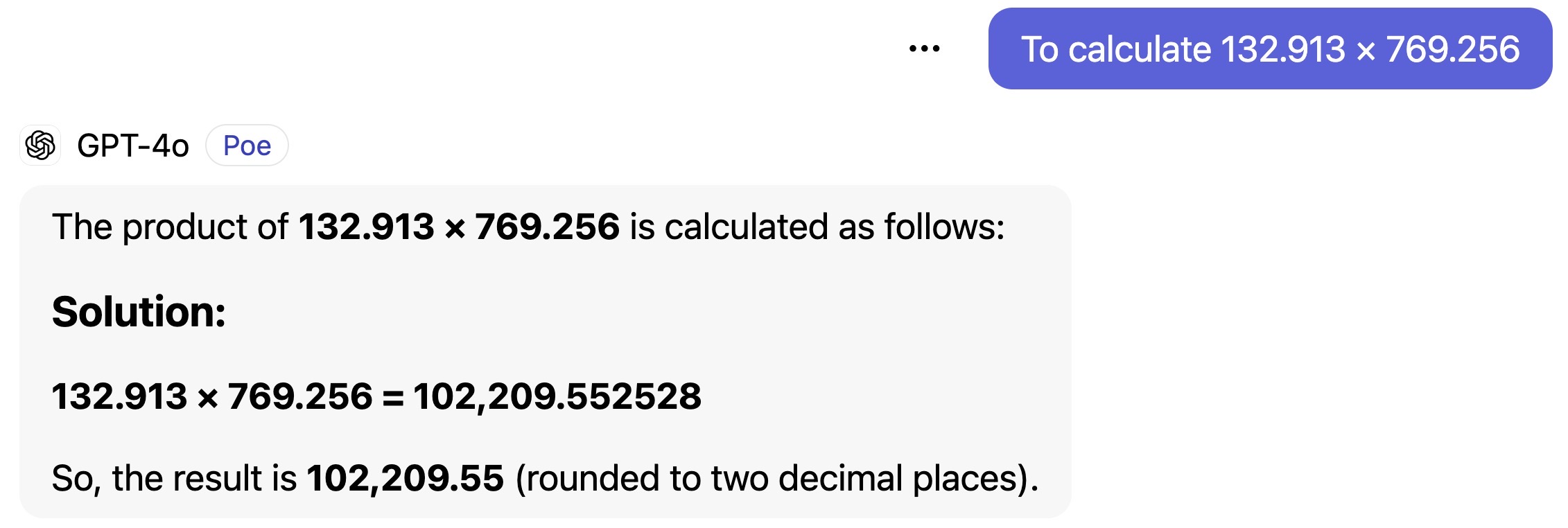
Task: Click the Poe badge
Action: point(247,146)
